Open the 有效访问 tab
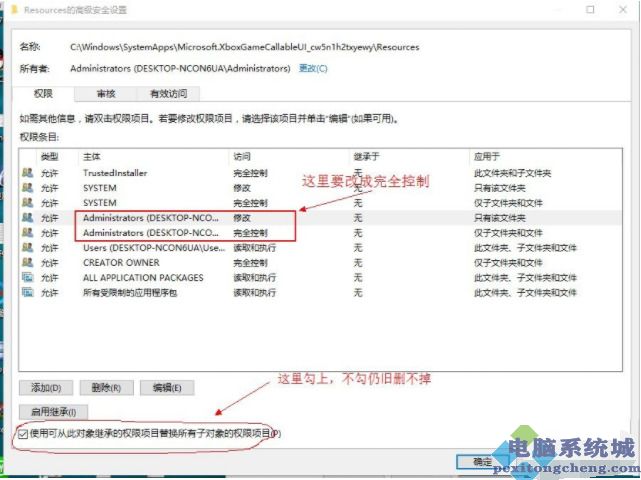 tap(168, 94)
